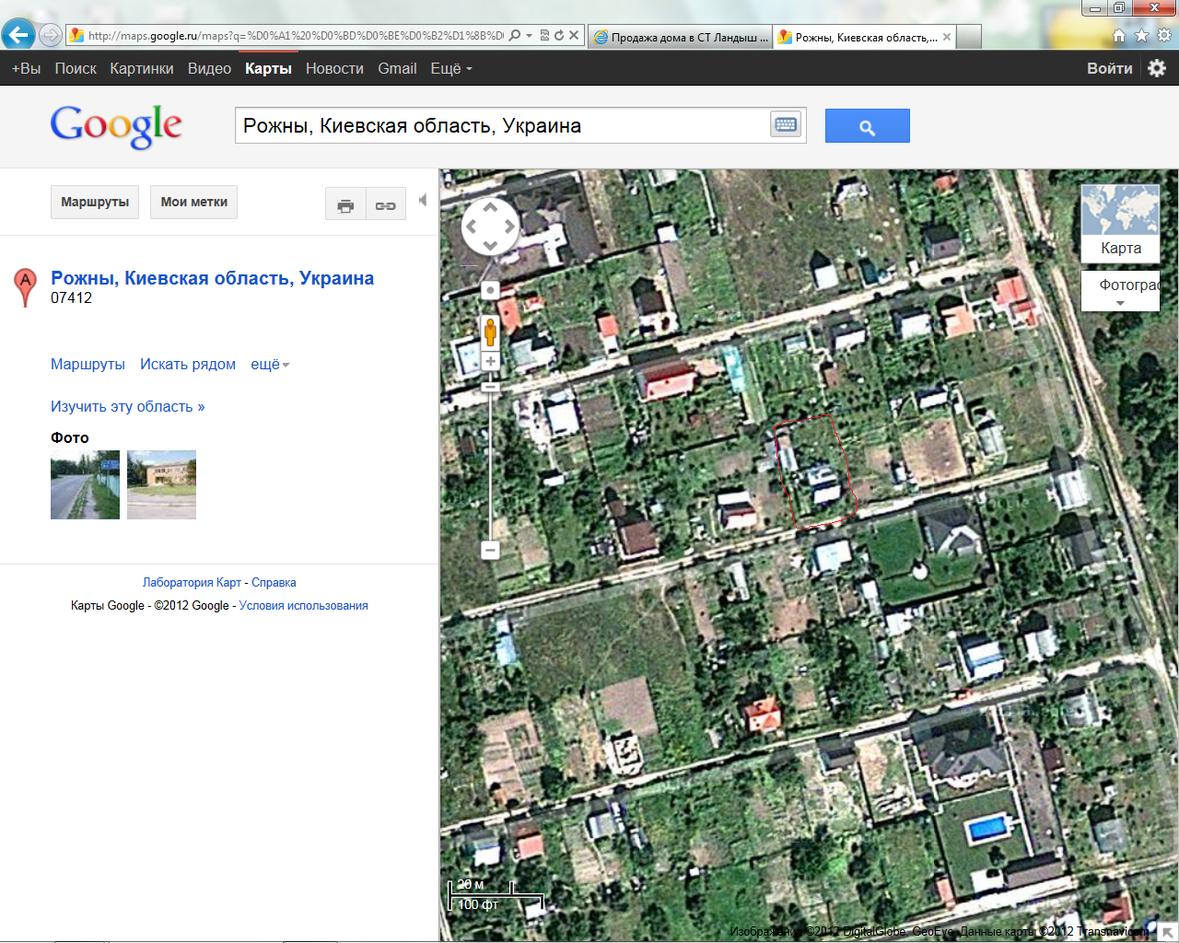Open Поиск in the top bar
This screenshot has width=1179, height=943.
(75, 68)
